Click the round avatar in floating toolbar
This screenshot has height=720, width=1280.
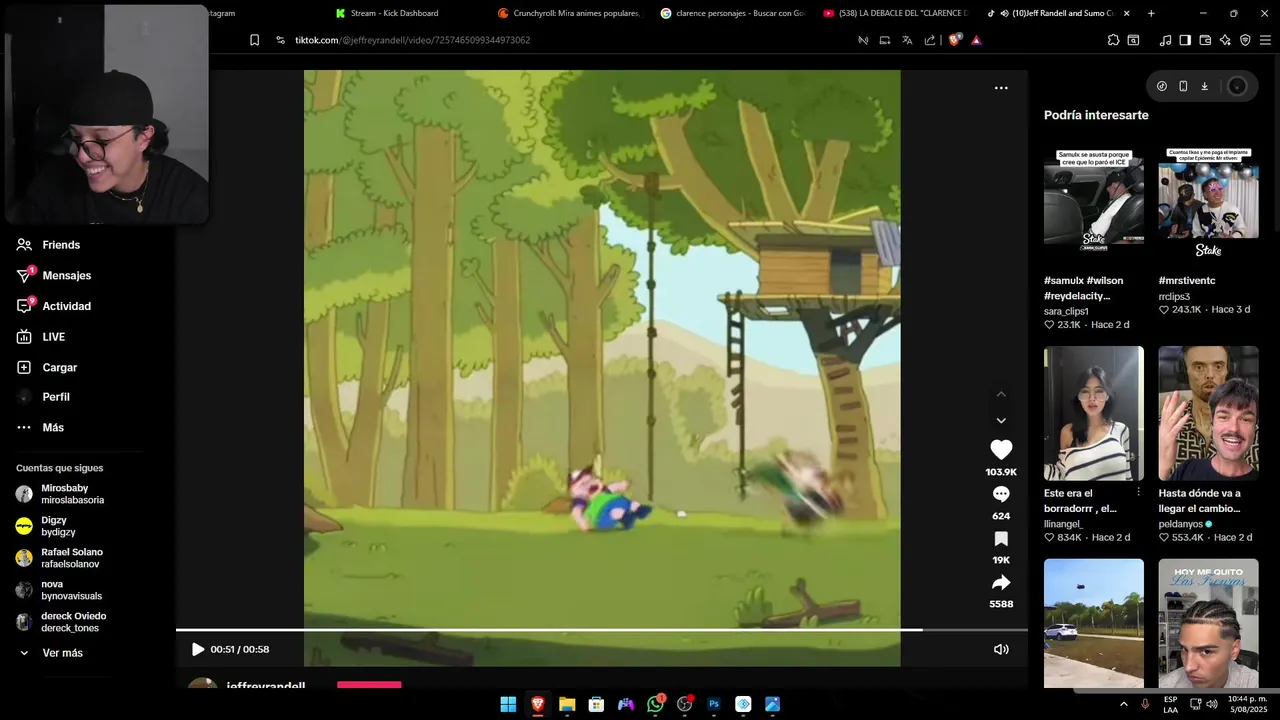tap(1237, 86)
